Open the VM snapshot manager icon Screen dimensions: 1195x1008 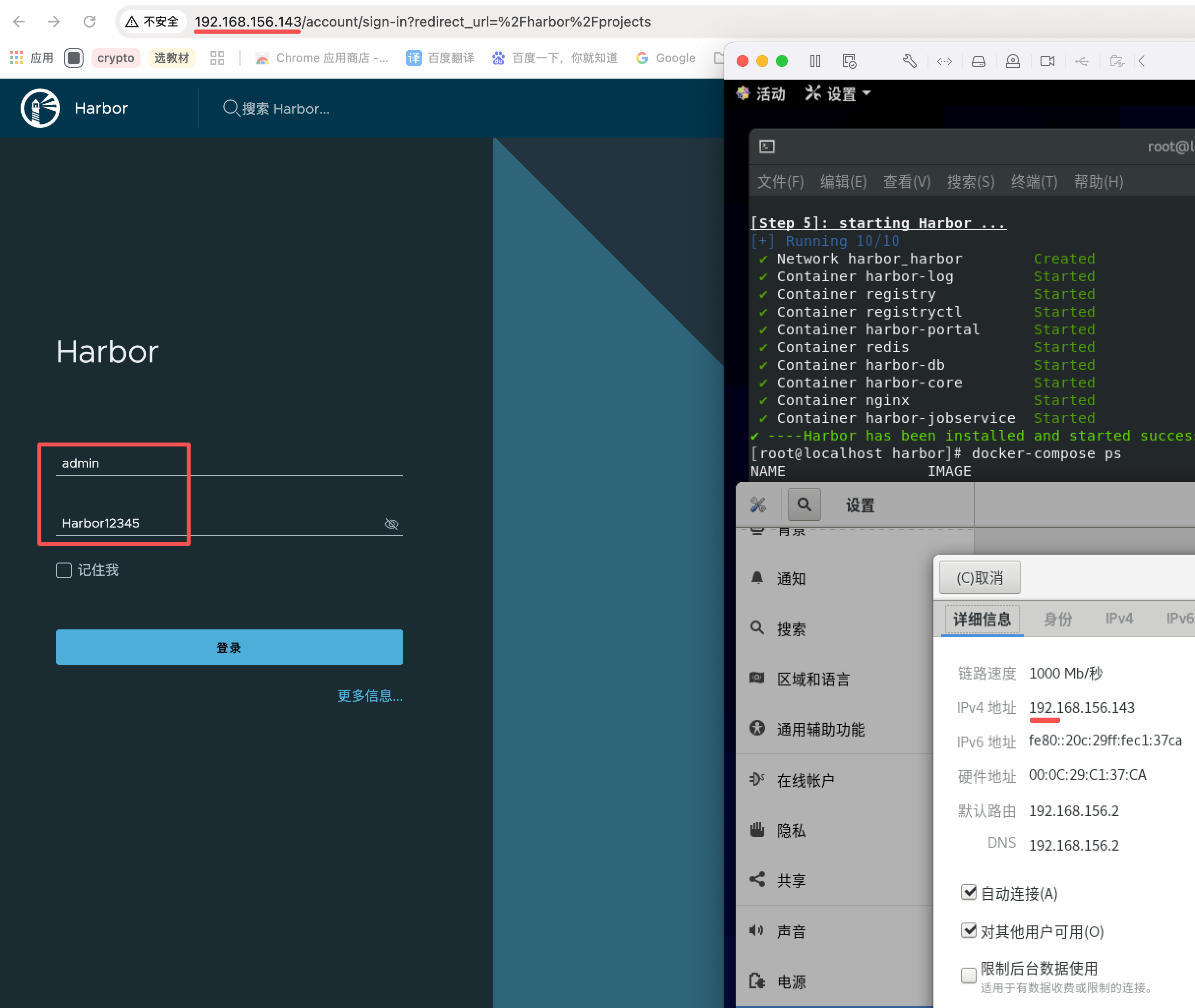coord(849,61)
